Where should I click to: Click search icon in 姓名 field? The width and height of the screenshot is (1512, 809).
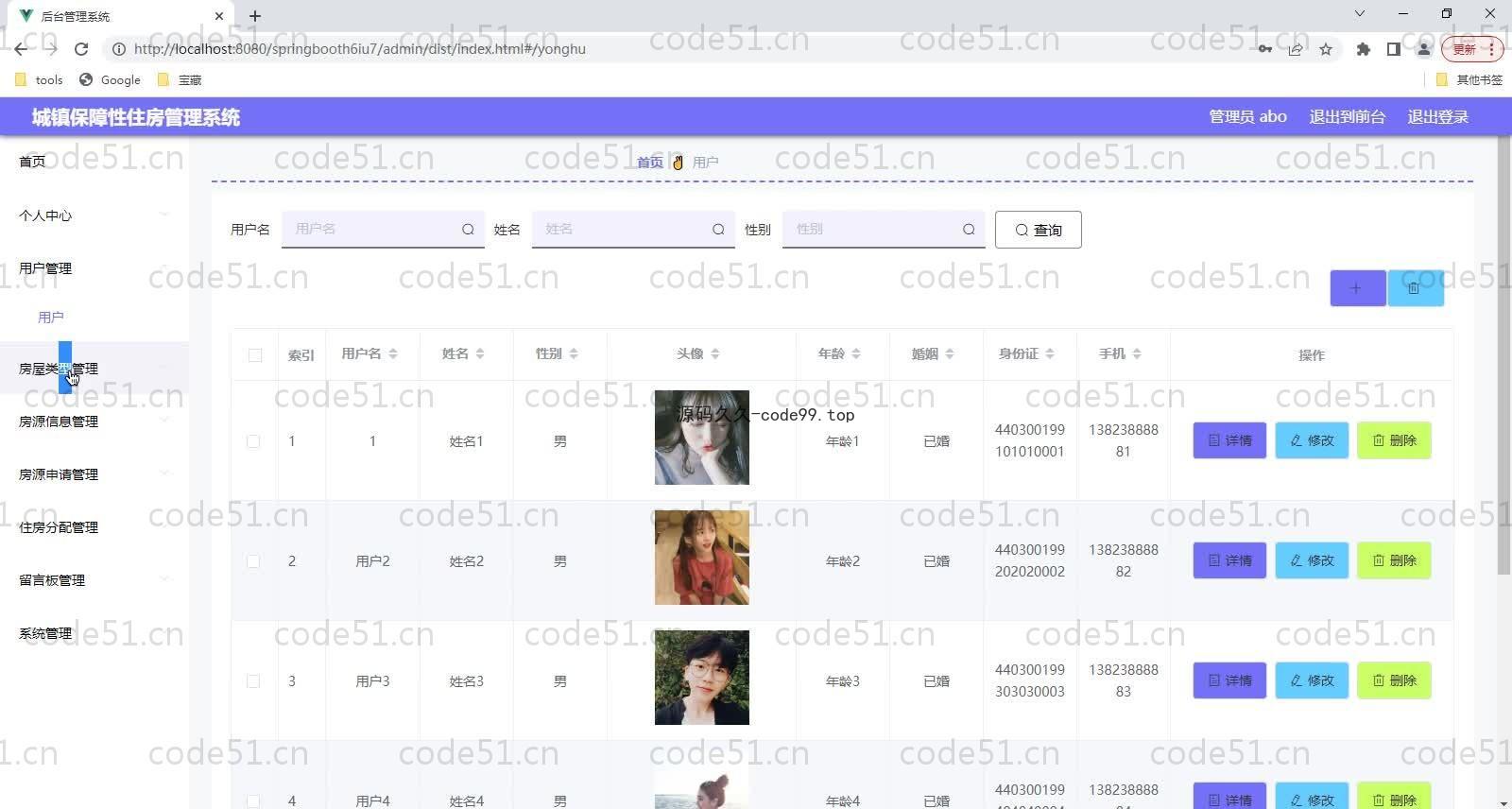[x=718, y=230]
